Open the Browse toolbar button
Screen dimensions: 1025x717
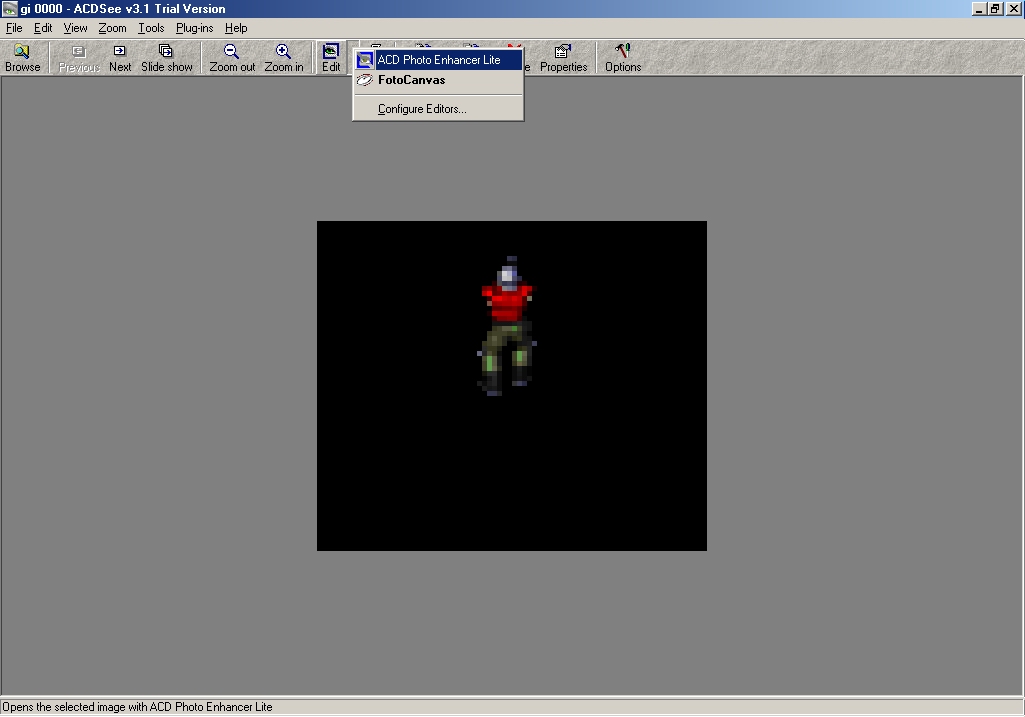point(23,58)
